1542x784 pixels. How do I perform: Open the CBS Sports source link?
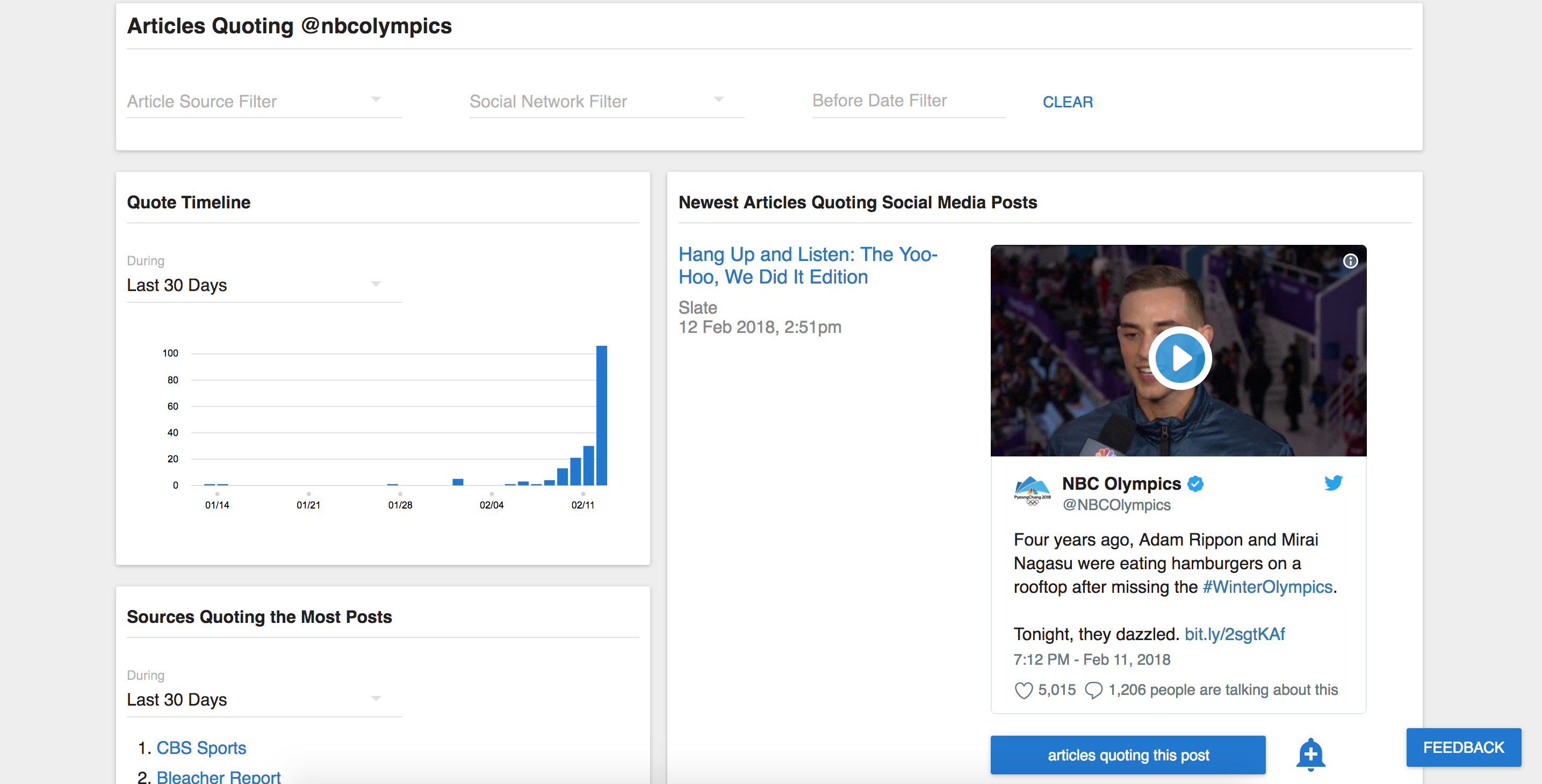point(201,747)
